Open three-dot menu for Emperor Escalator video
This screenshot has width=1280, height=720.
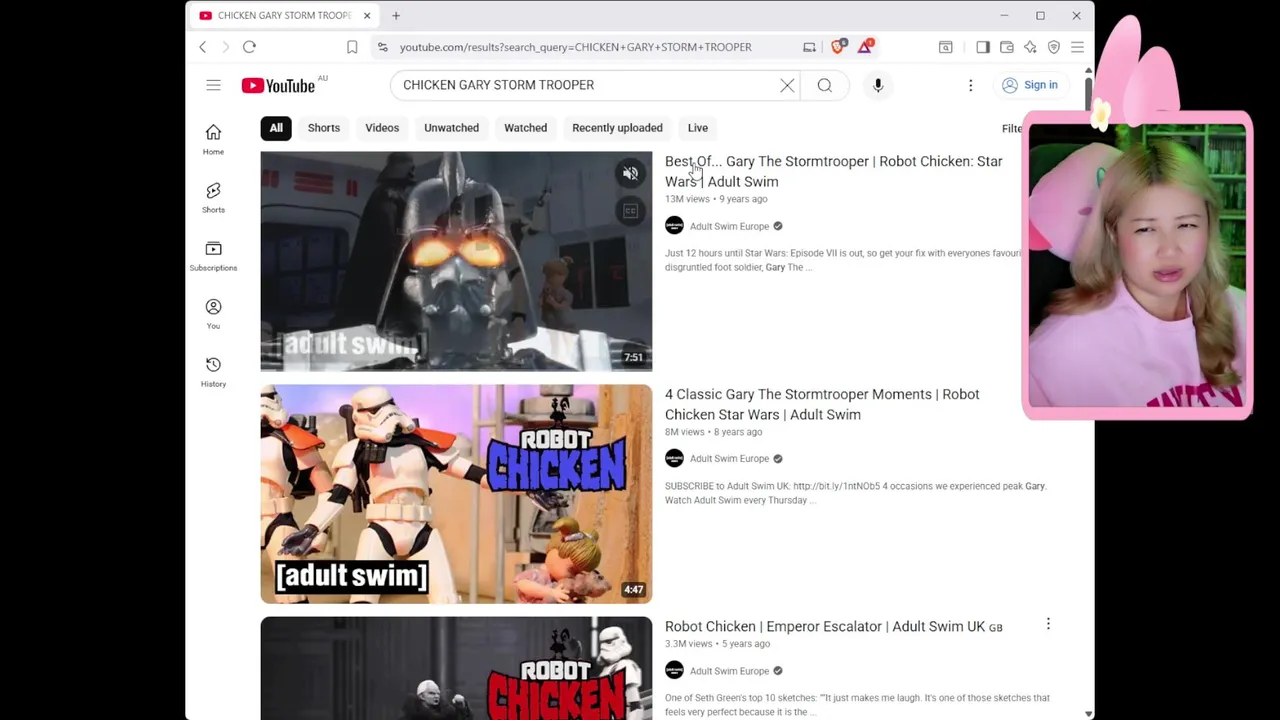point(1048,624)
